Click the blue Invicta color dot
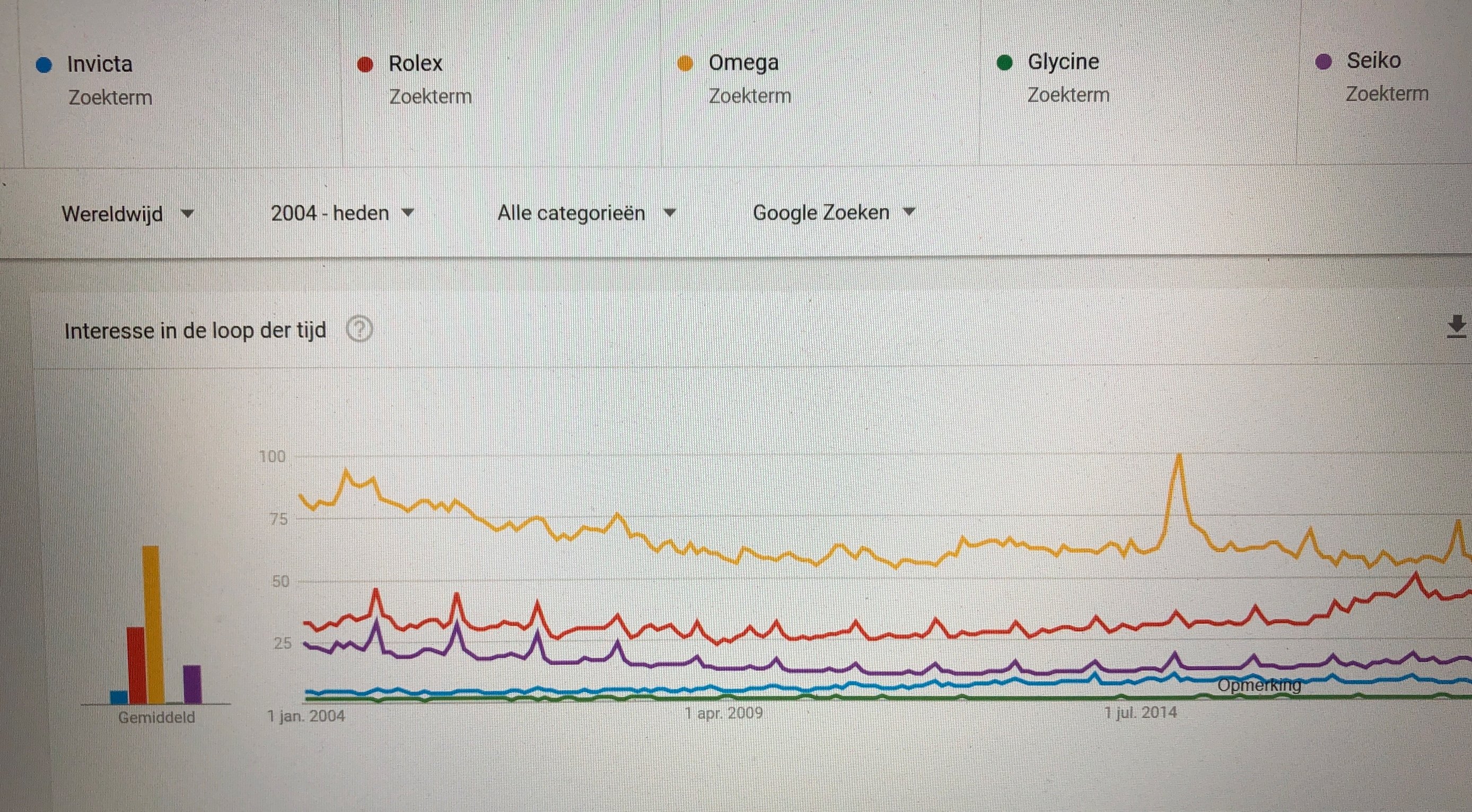The height and width of the screenshot is (812, 1472). tap(44, 65)
